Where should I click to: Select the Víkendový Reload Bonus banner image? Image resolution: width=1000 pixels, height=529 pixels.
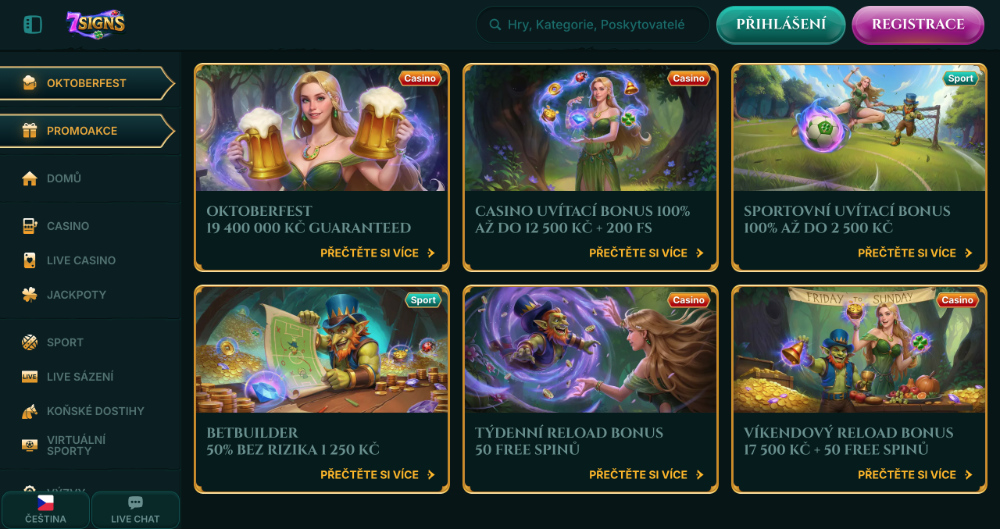coord(859,350)
